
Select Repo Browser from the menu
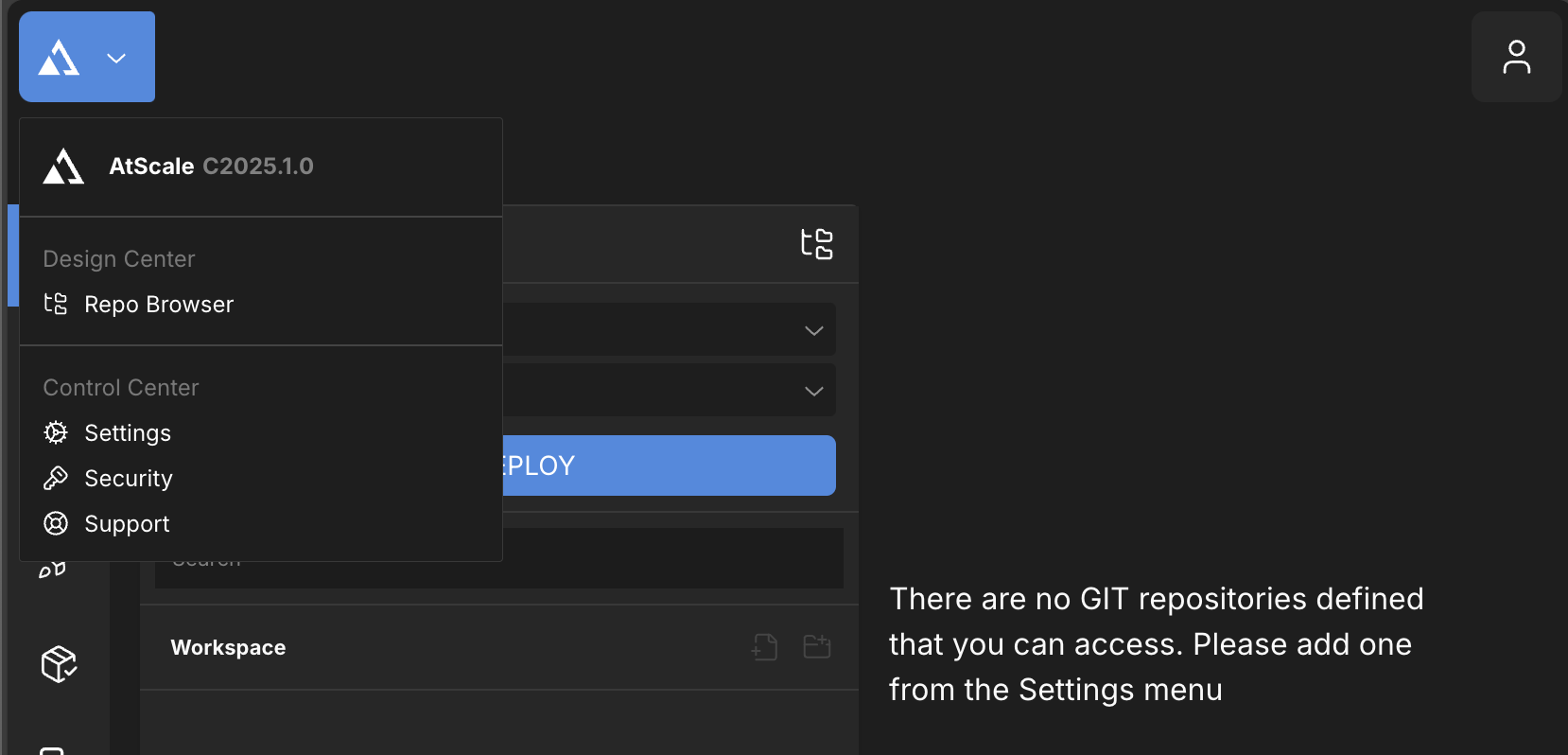[x=158, y=305]
